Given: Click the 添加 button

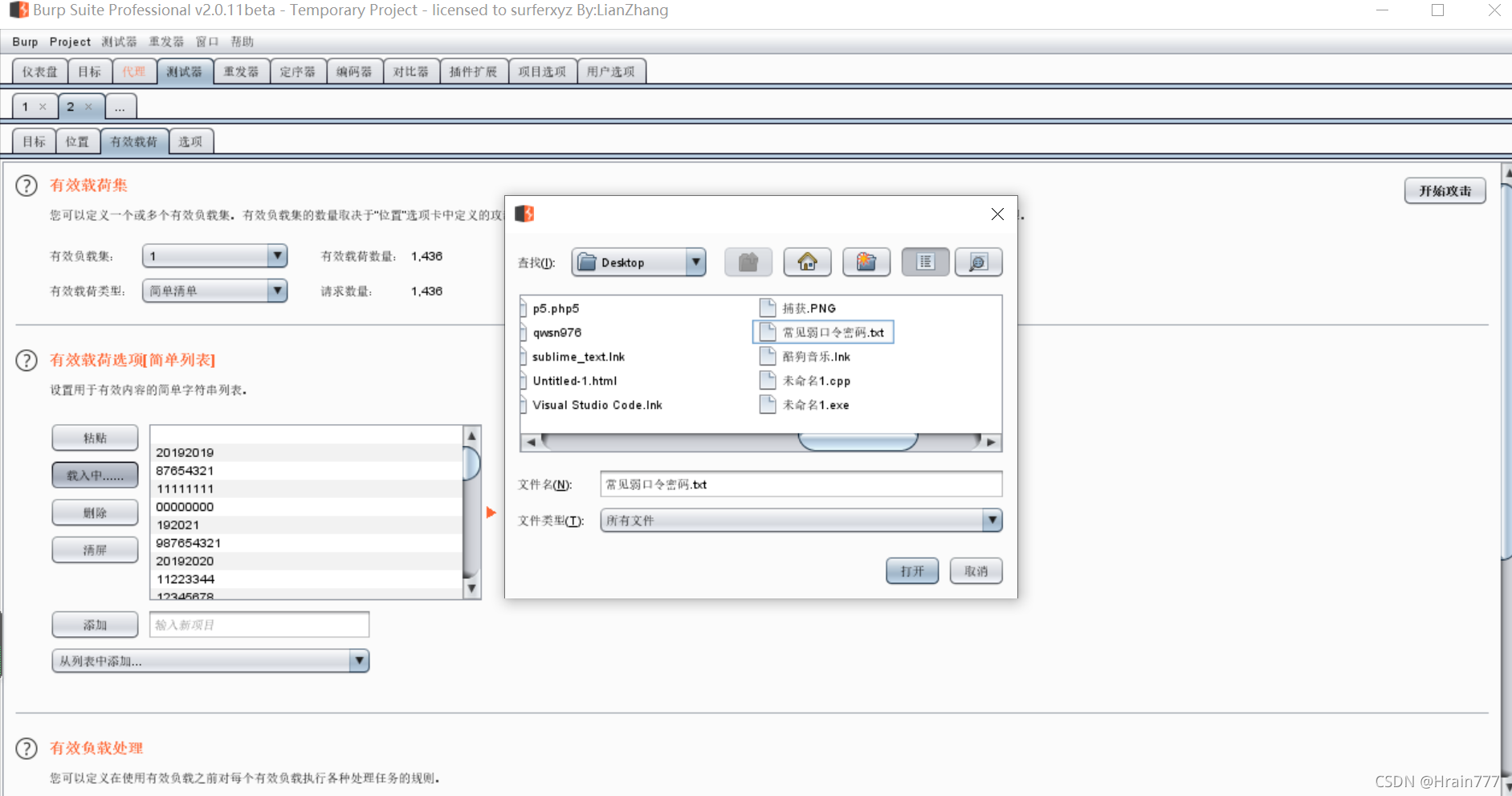Looking at the screenshot, I should tap(95, 625).
